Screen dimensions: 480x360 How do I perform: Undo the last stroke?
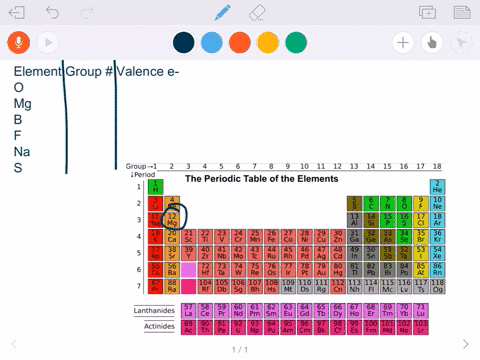52,13
